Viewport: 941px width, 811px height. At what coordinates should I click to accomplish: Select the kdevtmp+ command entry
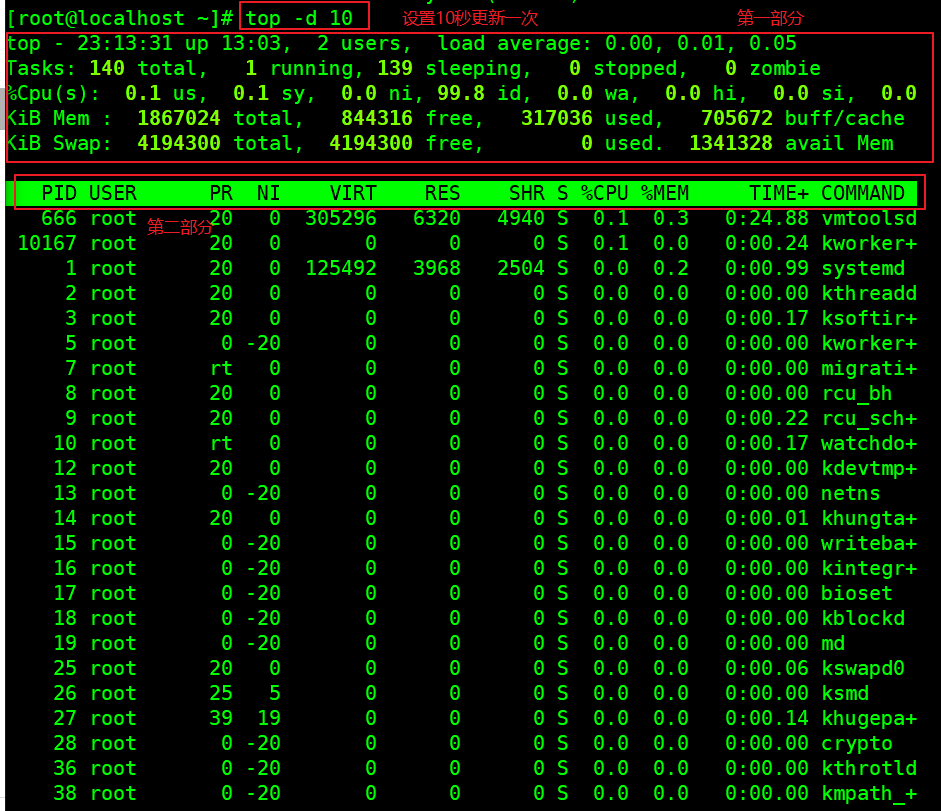(x=869, y=468)
